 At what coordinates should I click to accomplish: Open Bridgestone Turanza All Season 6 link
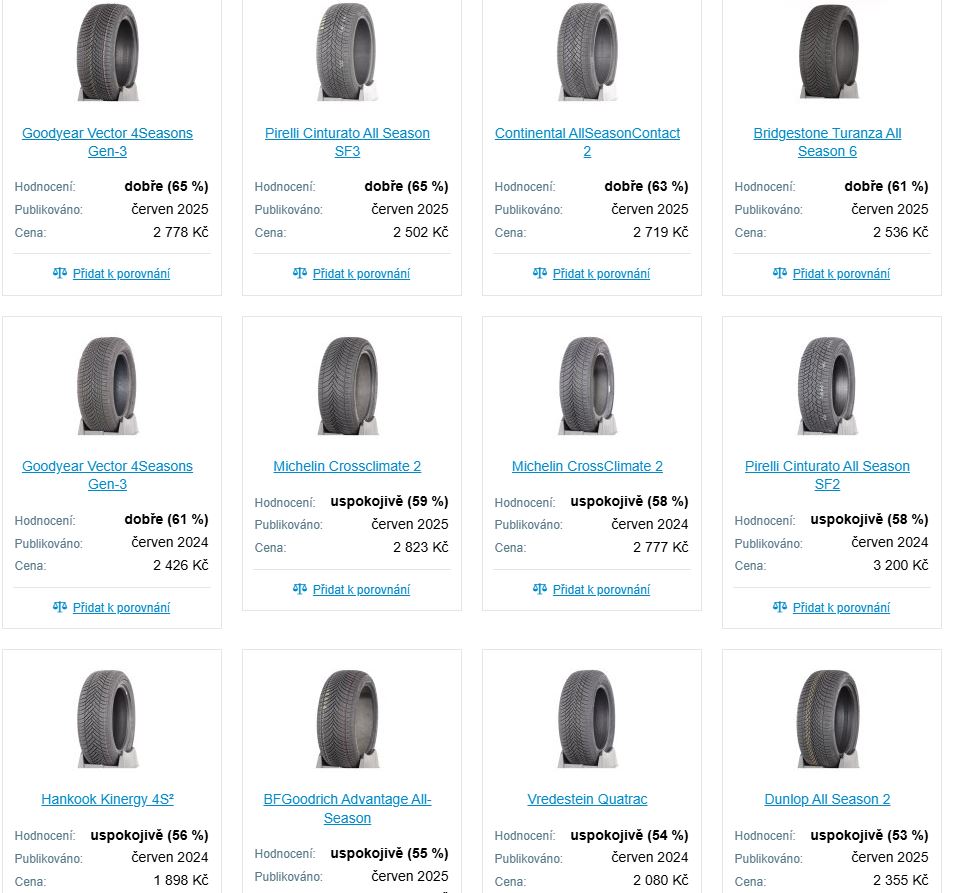[x=827, y=142]
